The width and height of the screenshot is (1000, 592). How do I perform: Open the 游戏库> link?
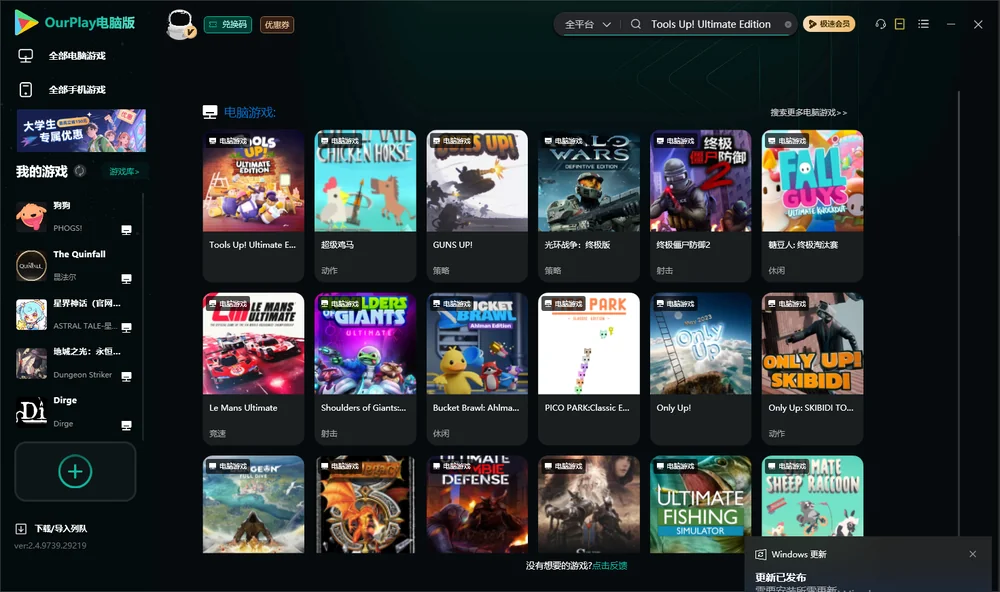(x=124, y=172)
